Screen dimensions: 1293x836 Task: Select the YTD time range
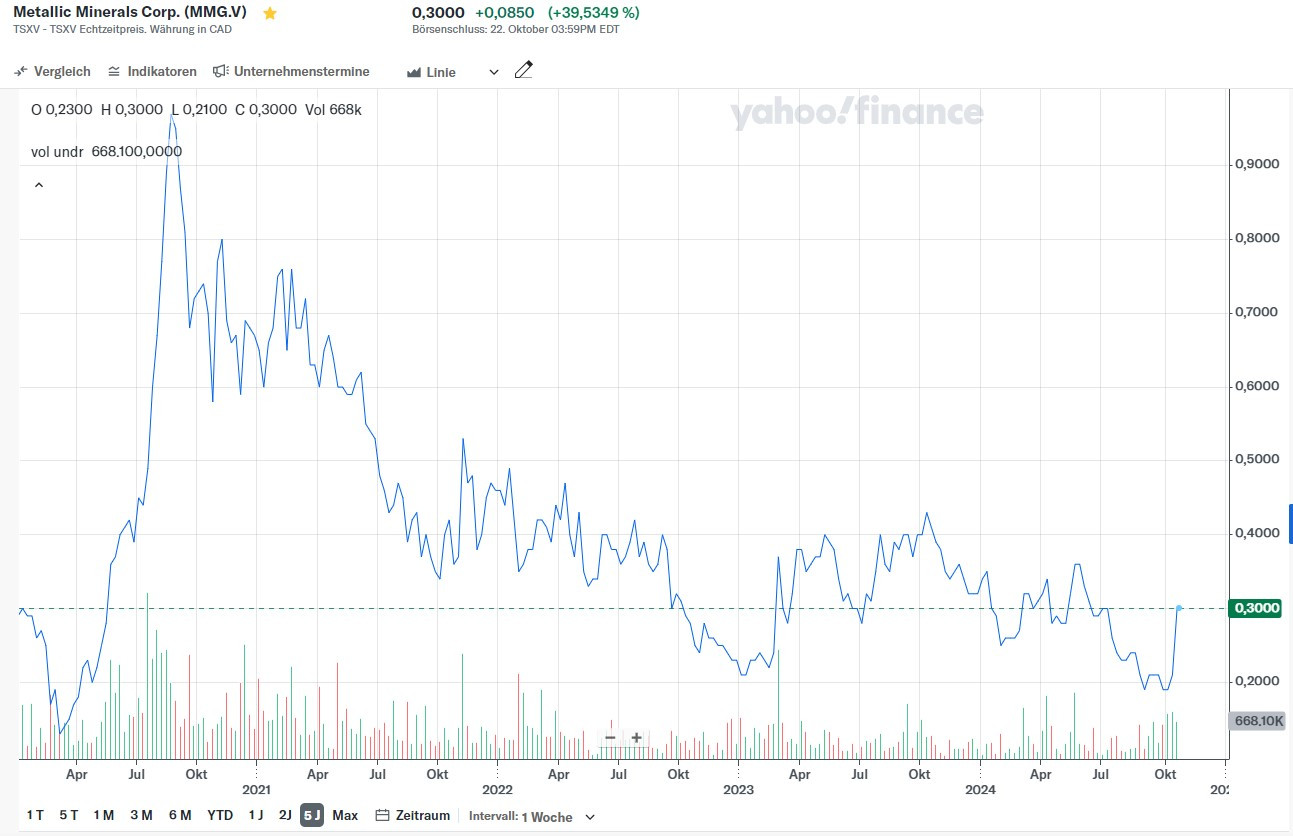tap(220, 815)
